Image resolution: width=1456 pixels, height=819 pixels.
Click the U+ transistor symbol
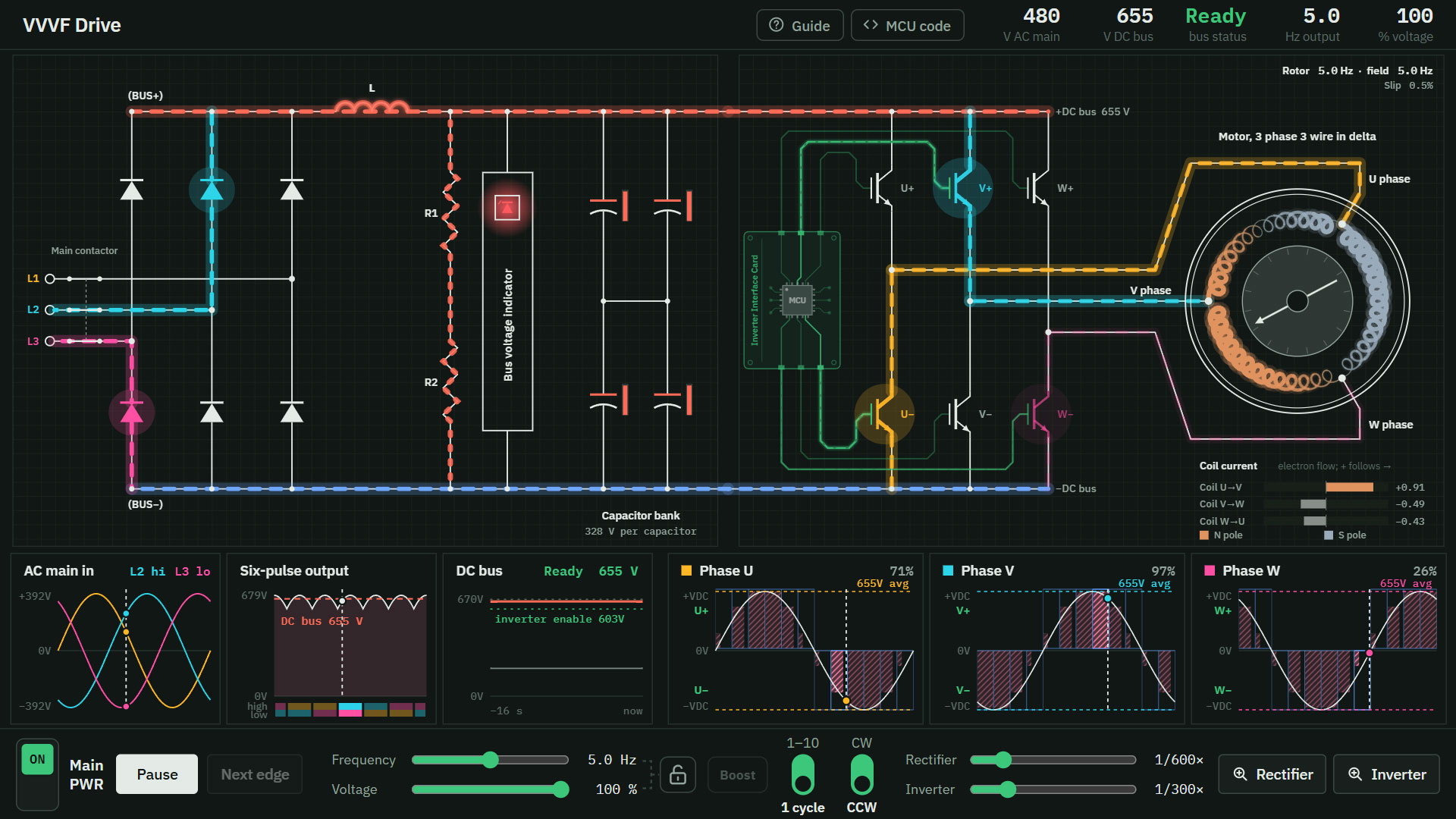click(x=882, y=187)
